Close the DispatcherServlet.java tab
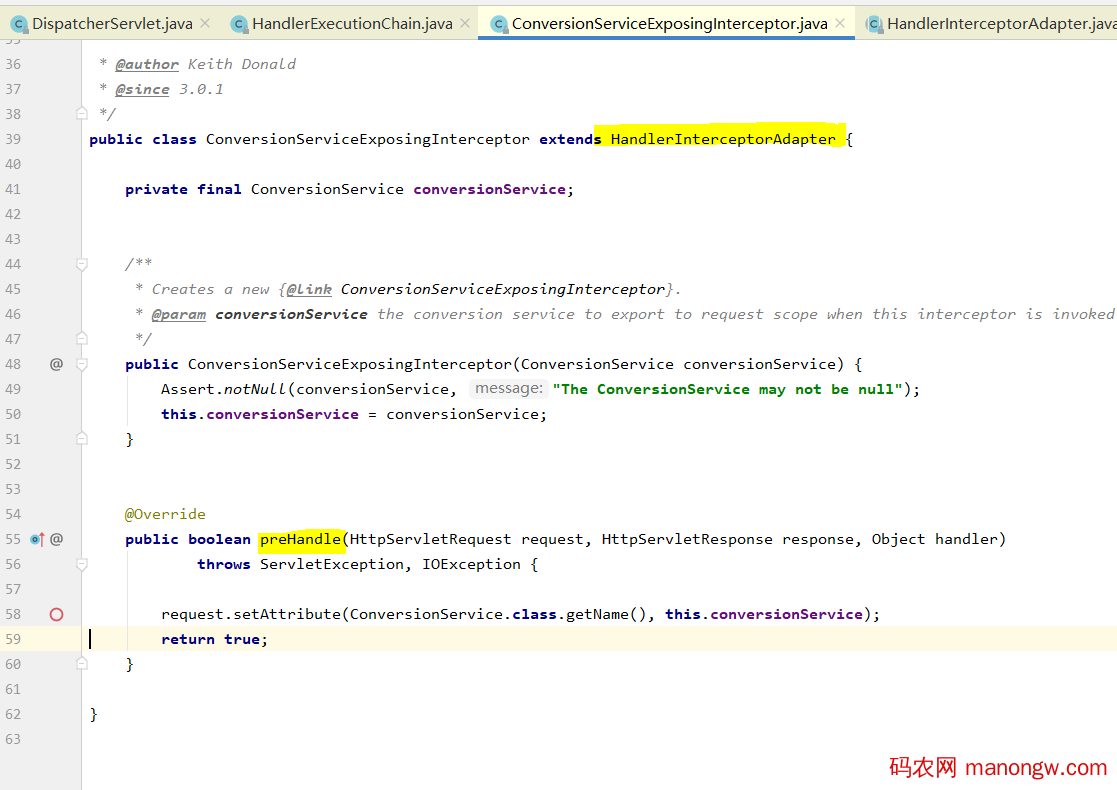Screen dimensions: 1117x790 [x=205, y=23]
